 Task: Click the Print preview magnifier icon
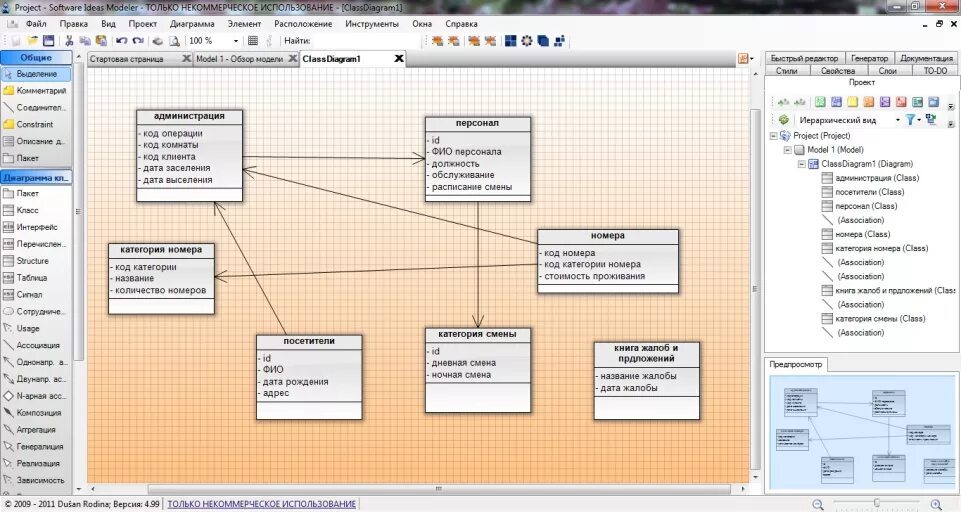point(175,40)
